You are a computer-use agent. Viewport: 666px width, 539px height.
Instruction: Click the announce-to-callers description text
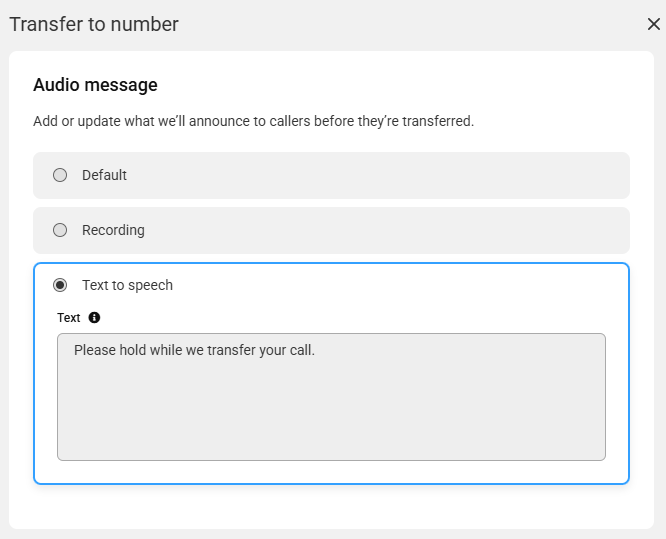[253, 121]
